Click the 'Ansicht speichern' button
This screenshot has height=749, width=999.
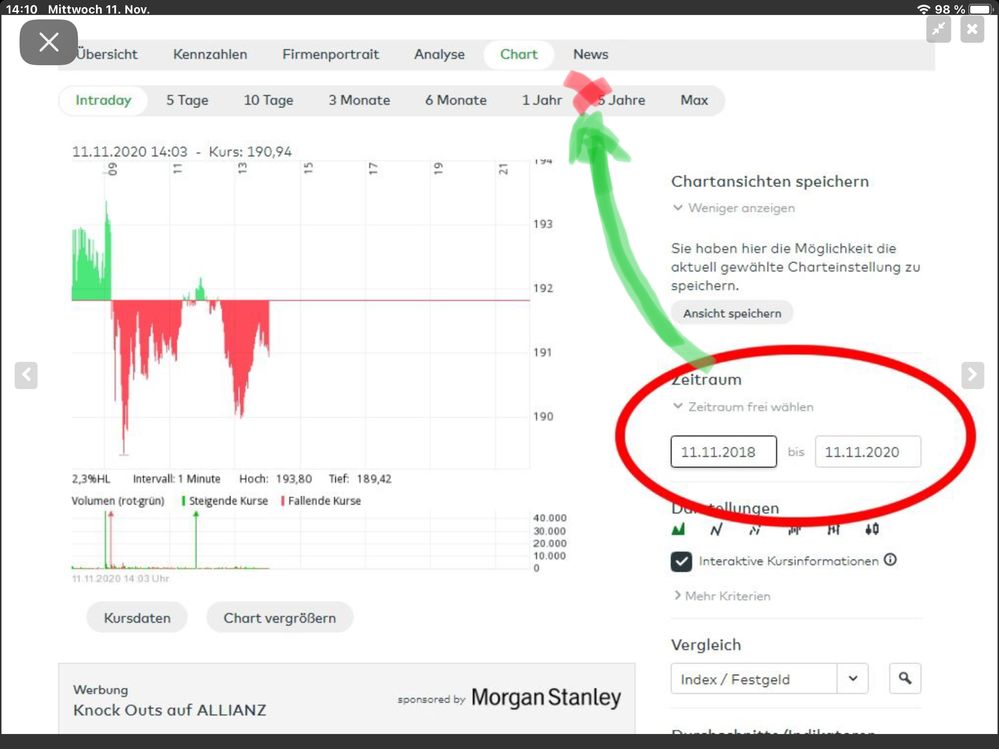coord(732,313)
